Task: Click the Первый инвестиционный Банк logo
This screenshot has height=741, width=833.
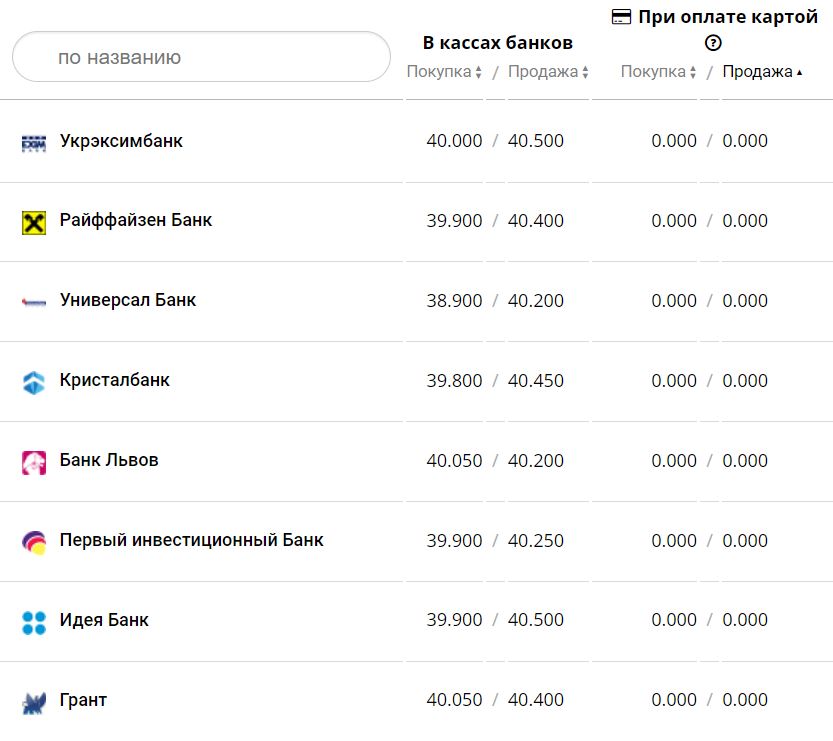Action: 34,542
